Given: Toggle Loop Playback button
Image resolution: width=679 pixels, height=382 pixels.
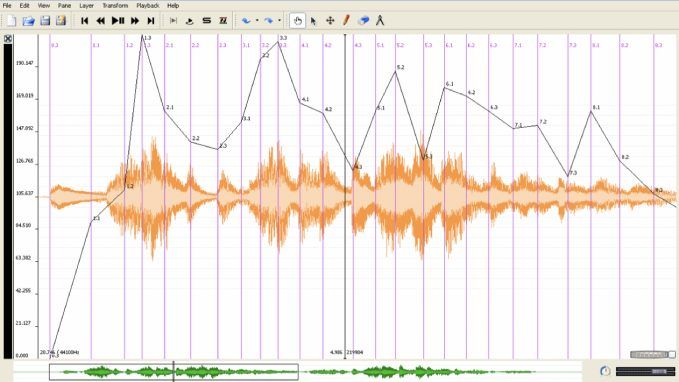Looking at the screenshot, I should [189, 20].
